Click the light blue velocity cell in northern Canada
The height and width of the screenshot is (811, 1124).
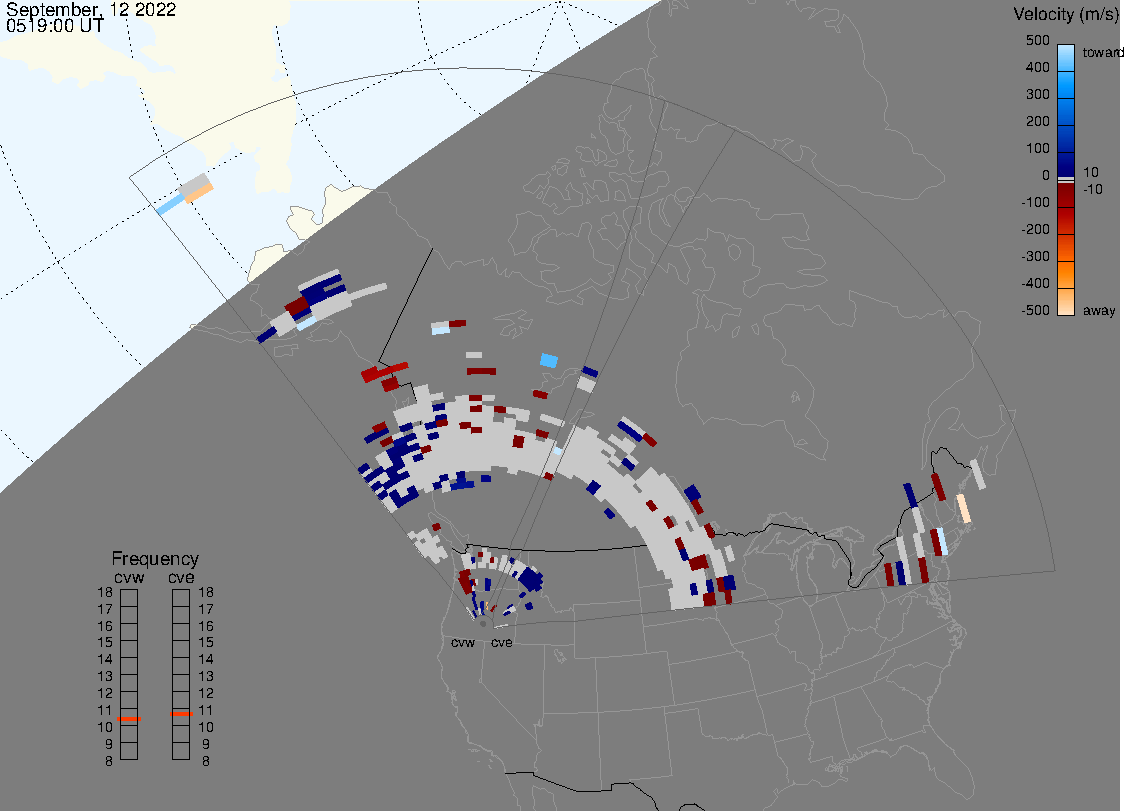548,360
